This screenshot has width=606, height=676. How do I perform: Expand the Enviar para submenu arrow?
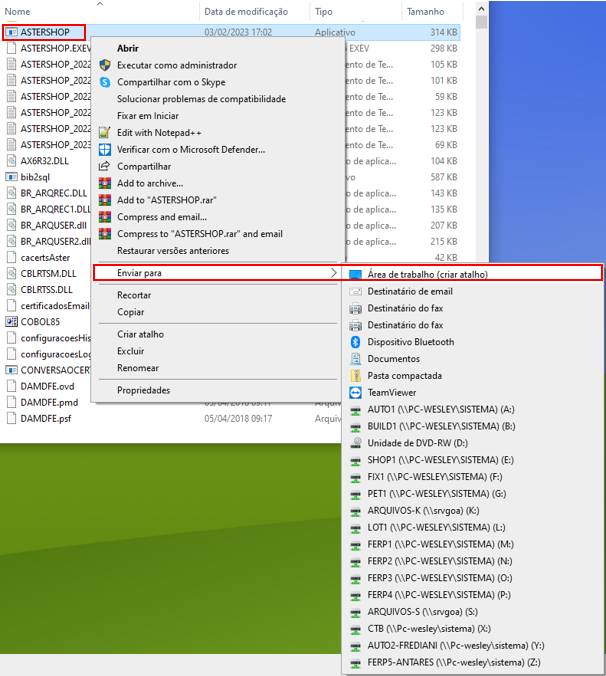(x=333, y=272)
